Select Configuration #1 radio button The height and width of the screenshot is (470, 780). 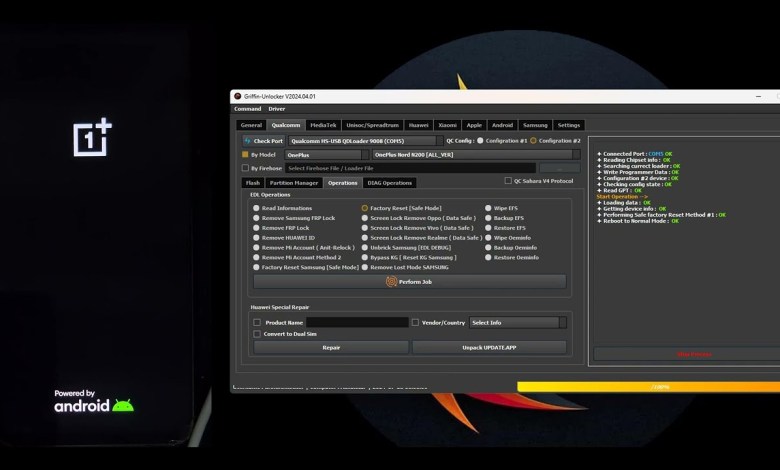[480, 141]
